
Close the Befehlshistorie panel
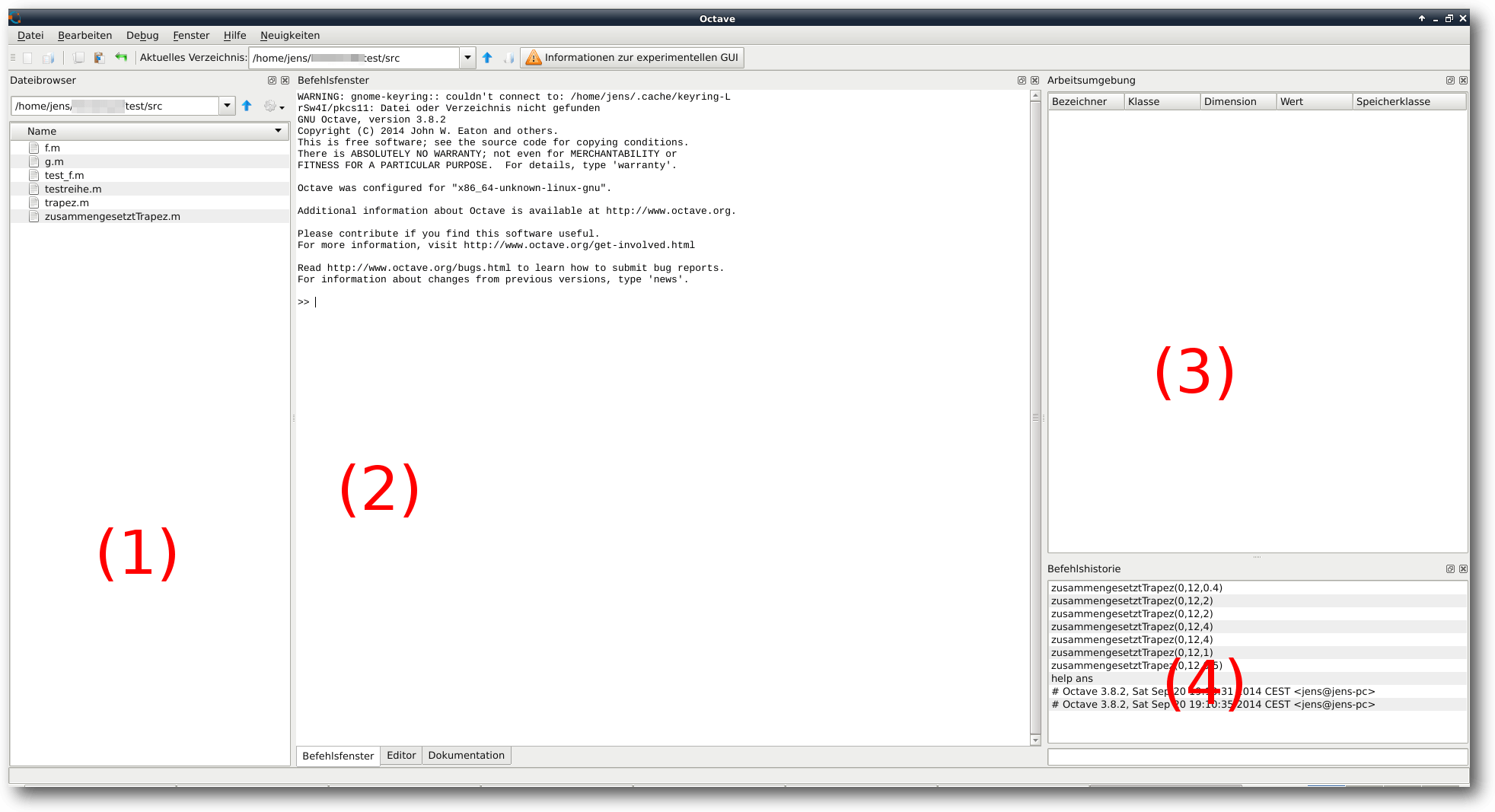(x=1464, y=569)
